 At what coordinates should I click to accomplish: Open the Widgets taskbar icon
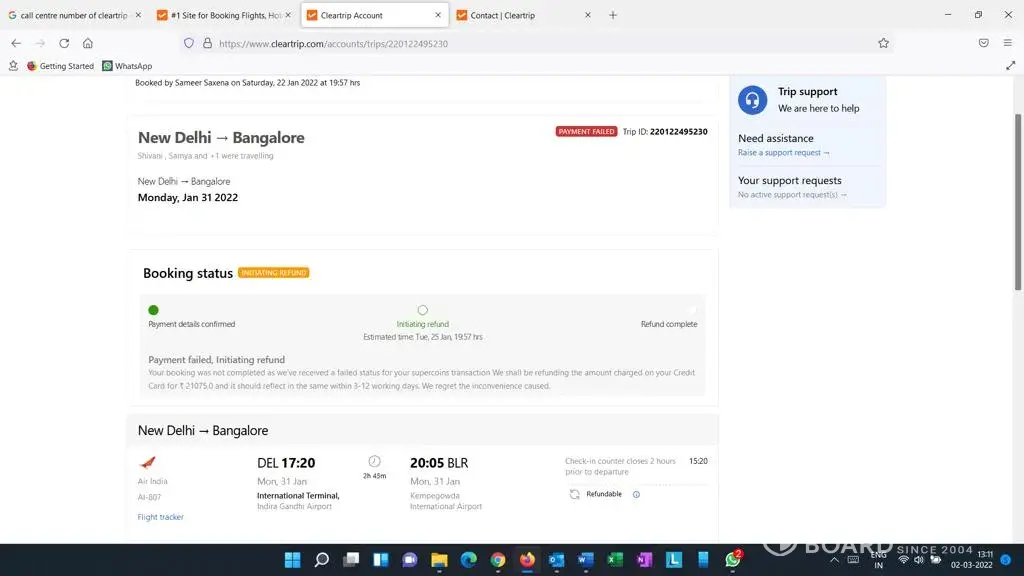pos(381,560)
